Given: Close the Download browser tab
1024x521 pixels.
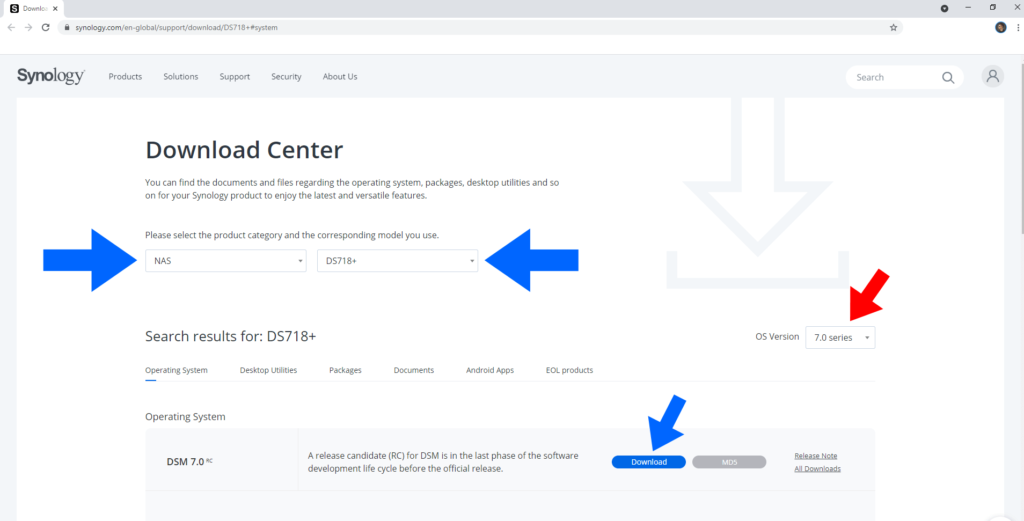Looking at the screenshot, I should (56, 8).
